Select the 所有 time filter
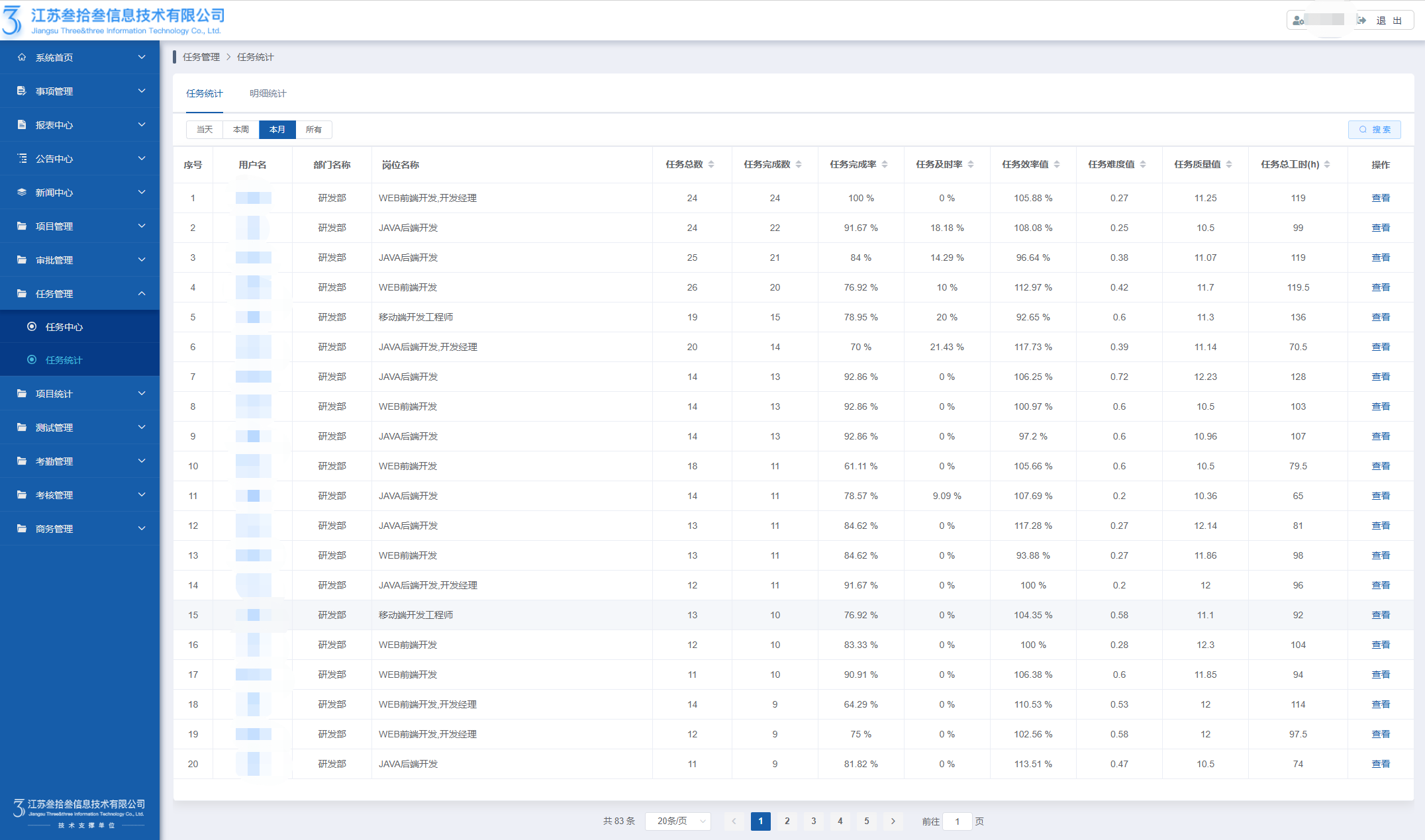The width and height of the screenshot is (1425, 840). click(314, 130)
